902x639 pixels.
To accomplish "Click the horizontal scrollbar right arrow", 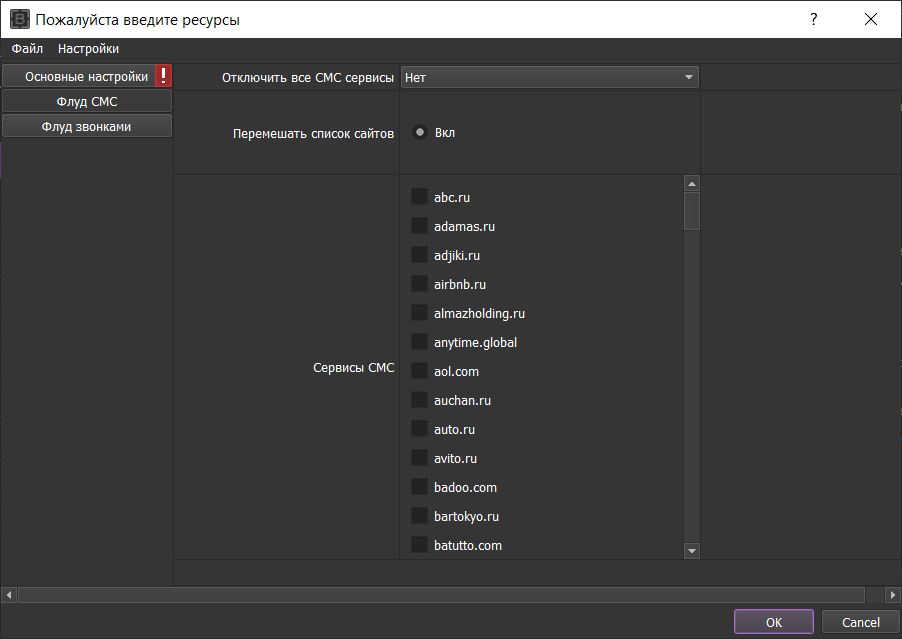I will click(x=893, y=594).
